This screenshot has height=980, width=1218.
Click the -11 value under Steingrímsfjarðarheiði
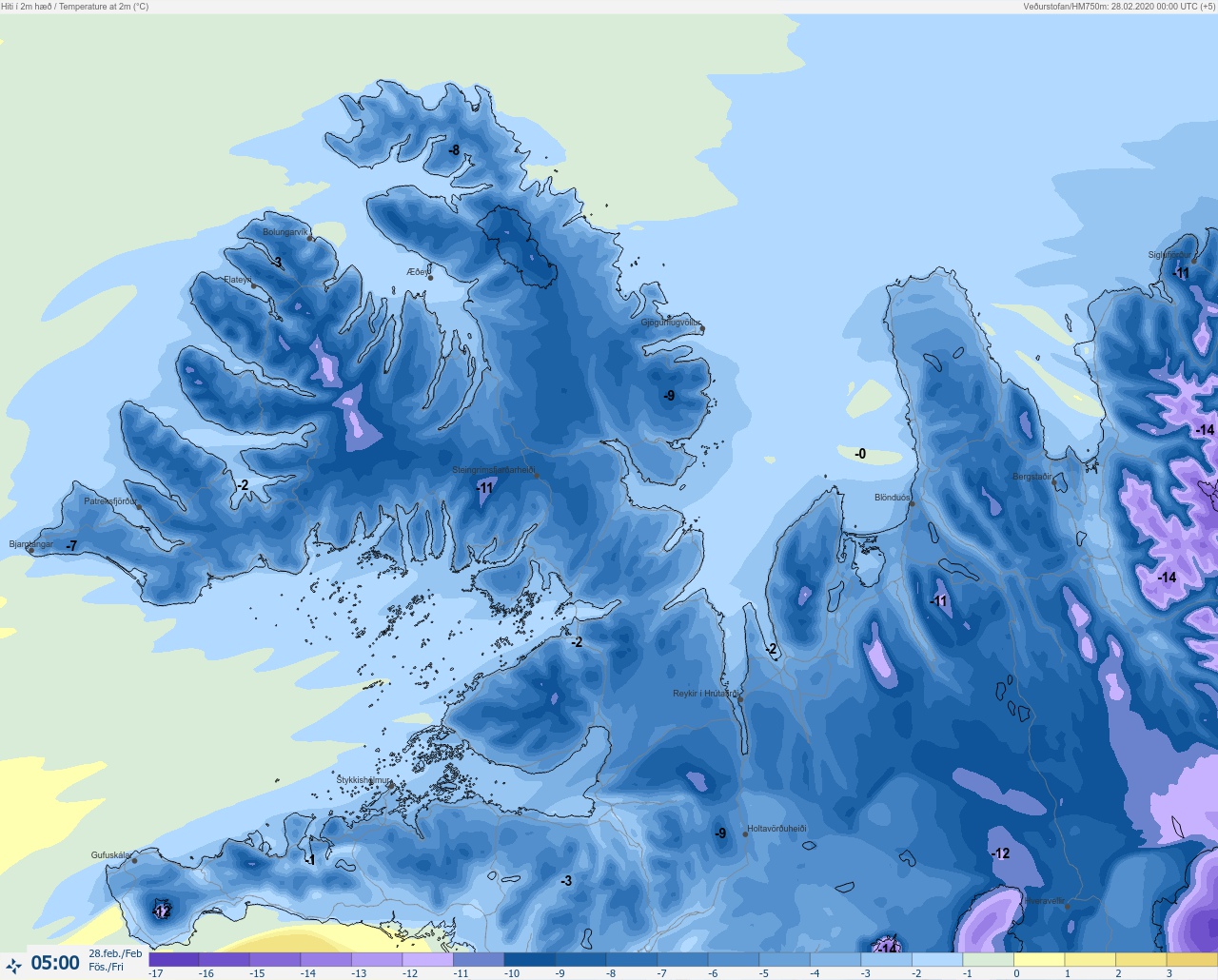485,488
